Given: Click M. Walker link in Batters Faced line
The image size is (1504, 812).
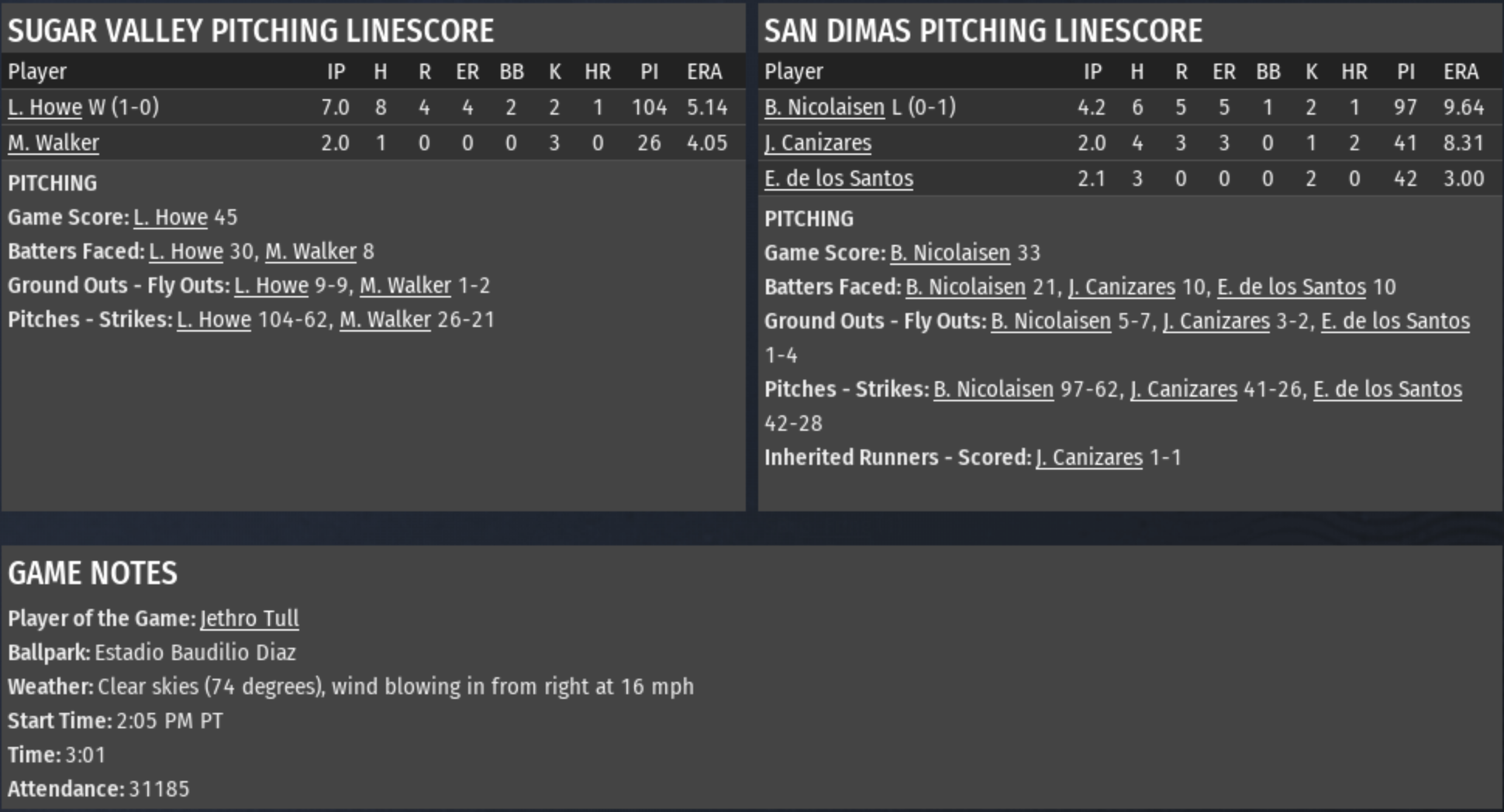Looking at the screenshot, I should (x=310, y=251).
